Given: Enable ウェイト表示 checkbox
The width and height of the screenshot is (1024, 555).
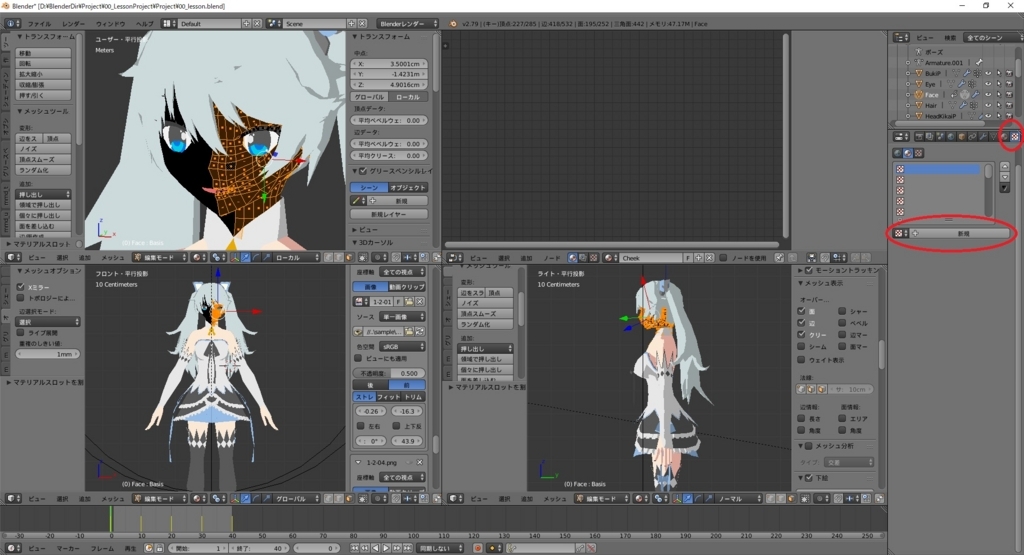Looking at the screenshot, I should tap(801, 360).
